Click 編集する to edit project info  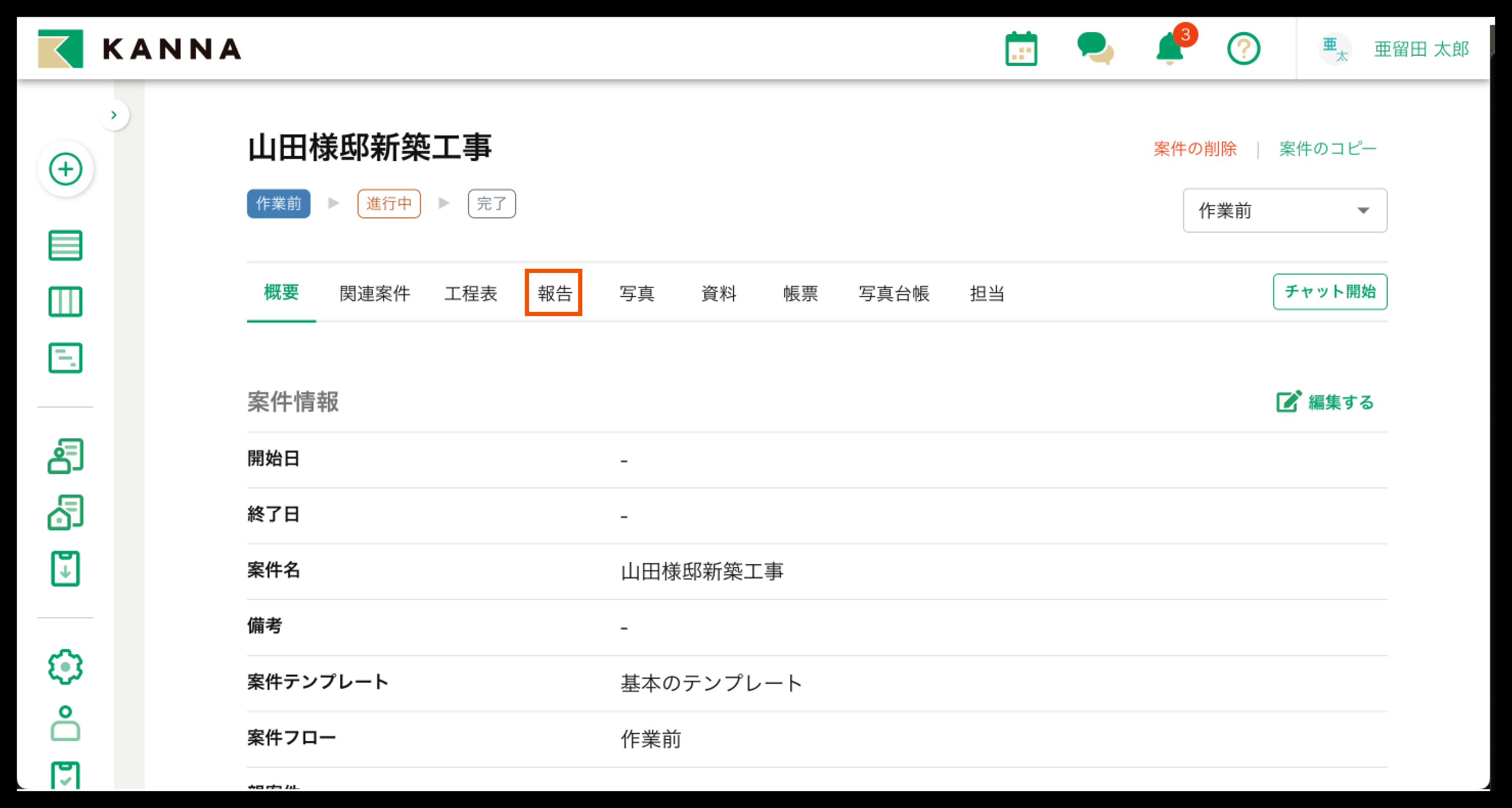pos(1325,402)
